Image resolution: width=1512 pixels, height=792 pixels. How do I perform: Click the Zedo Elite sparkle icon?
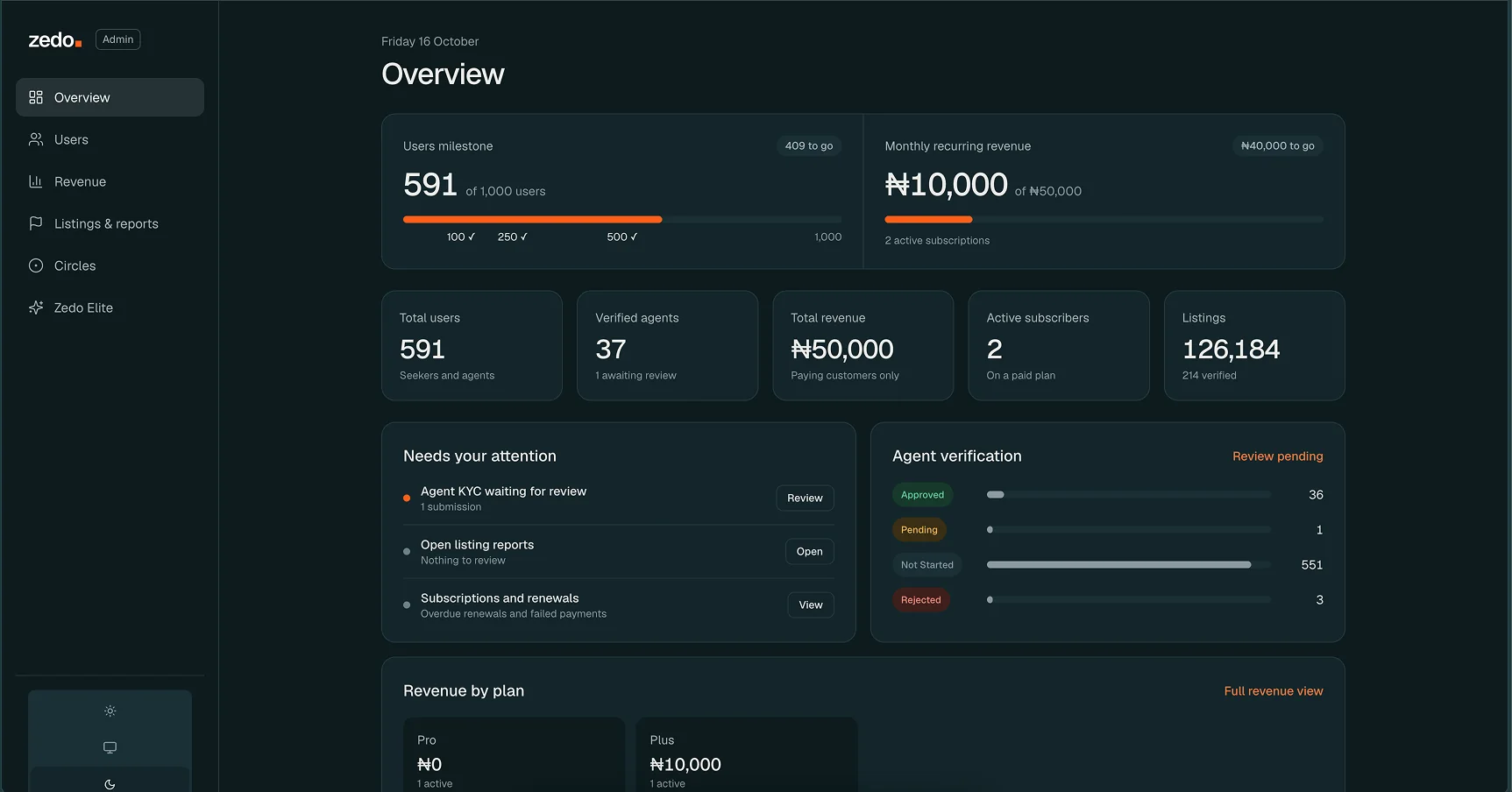[x=36, y=308]
